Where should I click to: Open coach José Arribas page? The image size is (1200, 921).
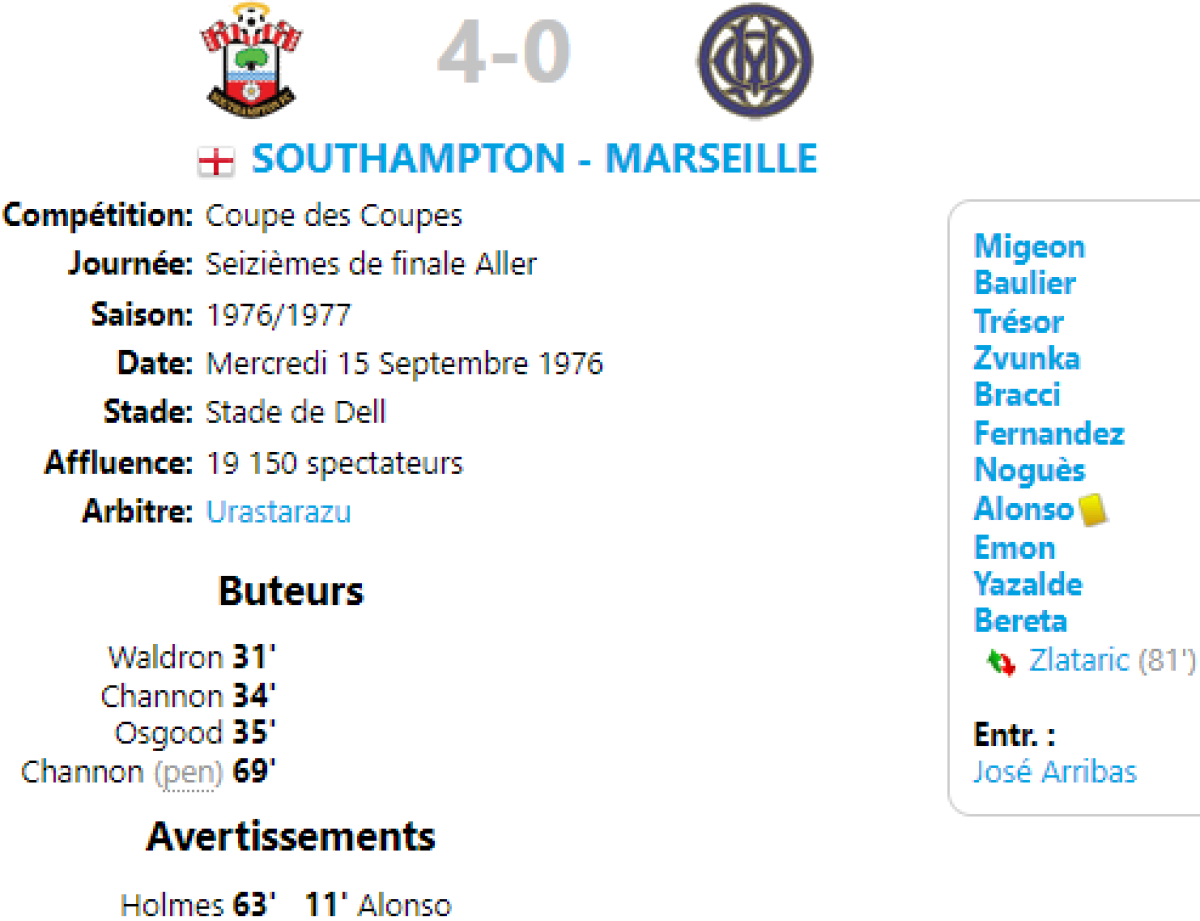[1054, 772]
